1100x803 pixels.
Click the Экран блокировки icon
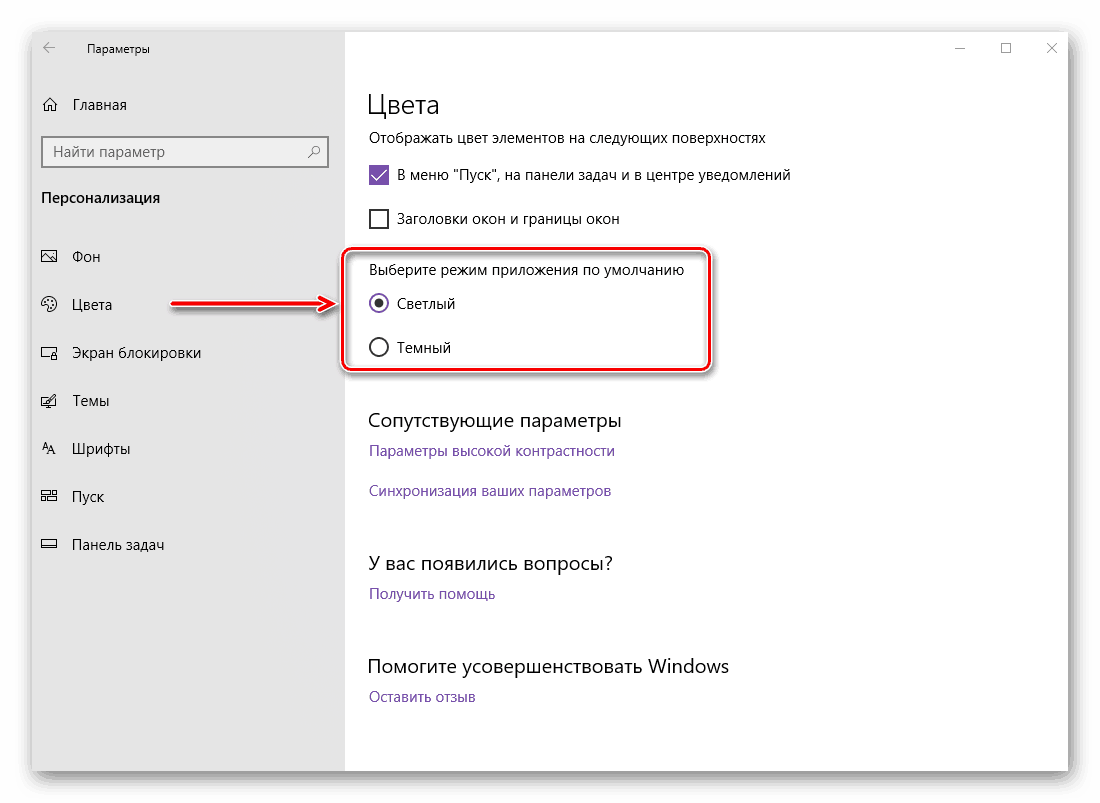point(49,352)
